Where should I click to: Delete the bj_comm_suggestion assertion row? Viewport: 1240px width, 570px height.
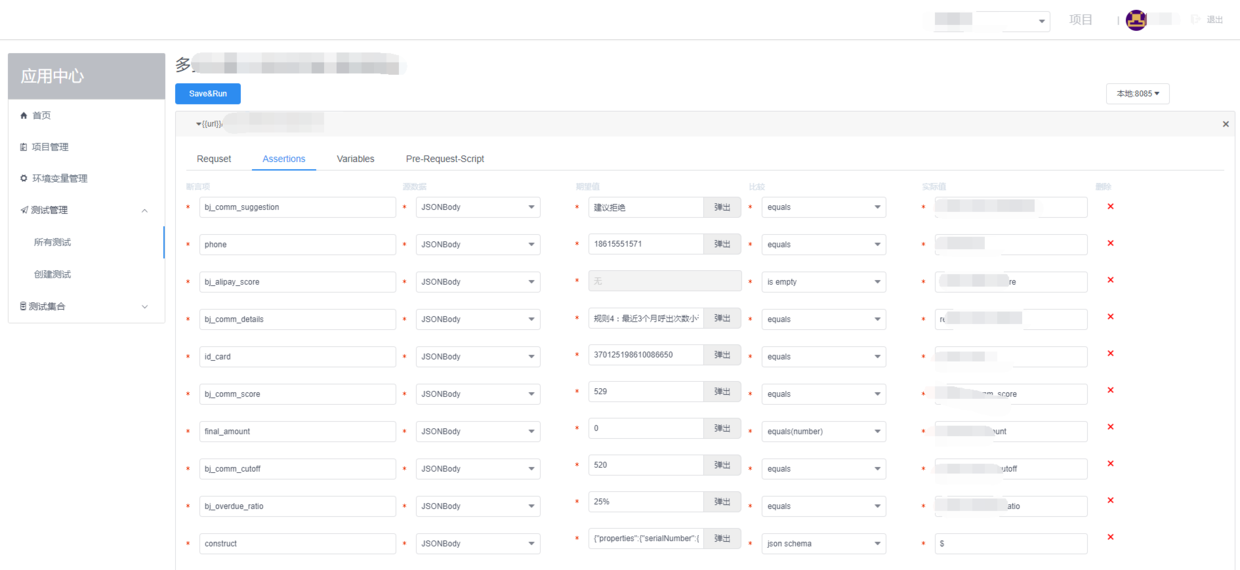1110,207
